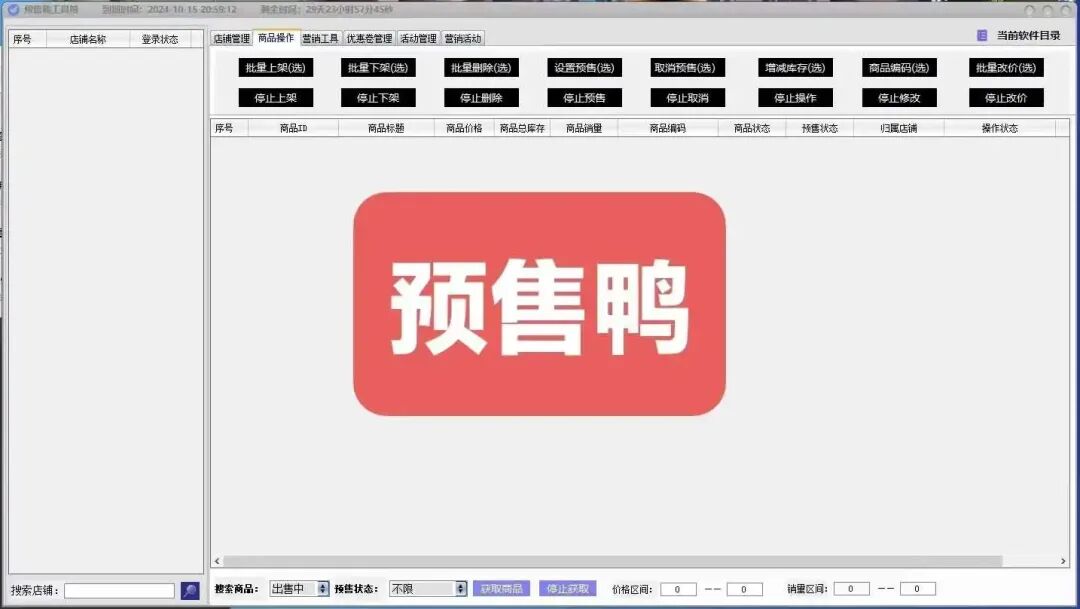Click 停止预售 to stop presale operation
Viewport: 1080px width, 609px height.
[x=583, y=97]
